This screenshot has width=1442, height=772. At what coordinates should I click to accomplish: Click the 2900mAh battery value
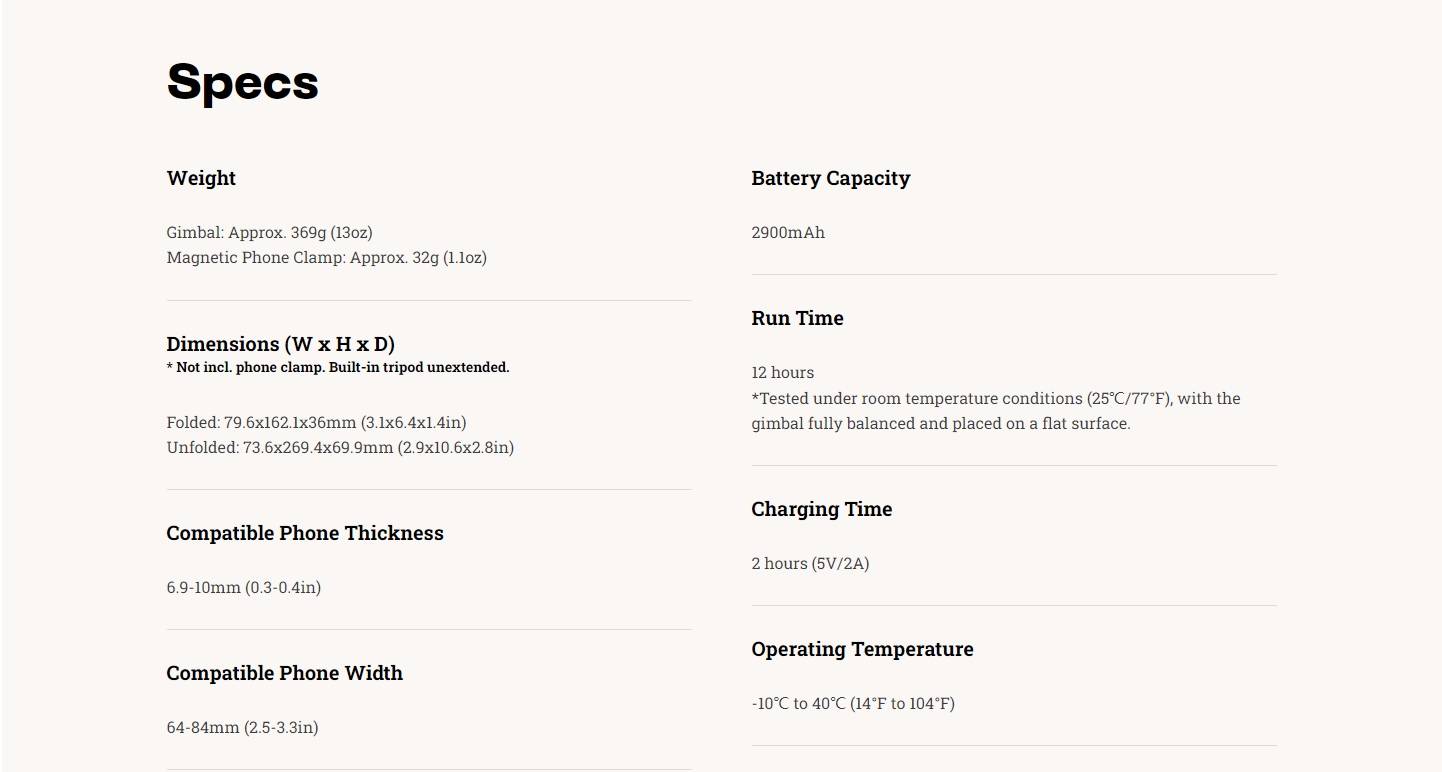788,232
